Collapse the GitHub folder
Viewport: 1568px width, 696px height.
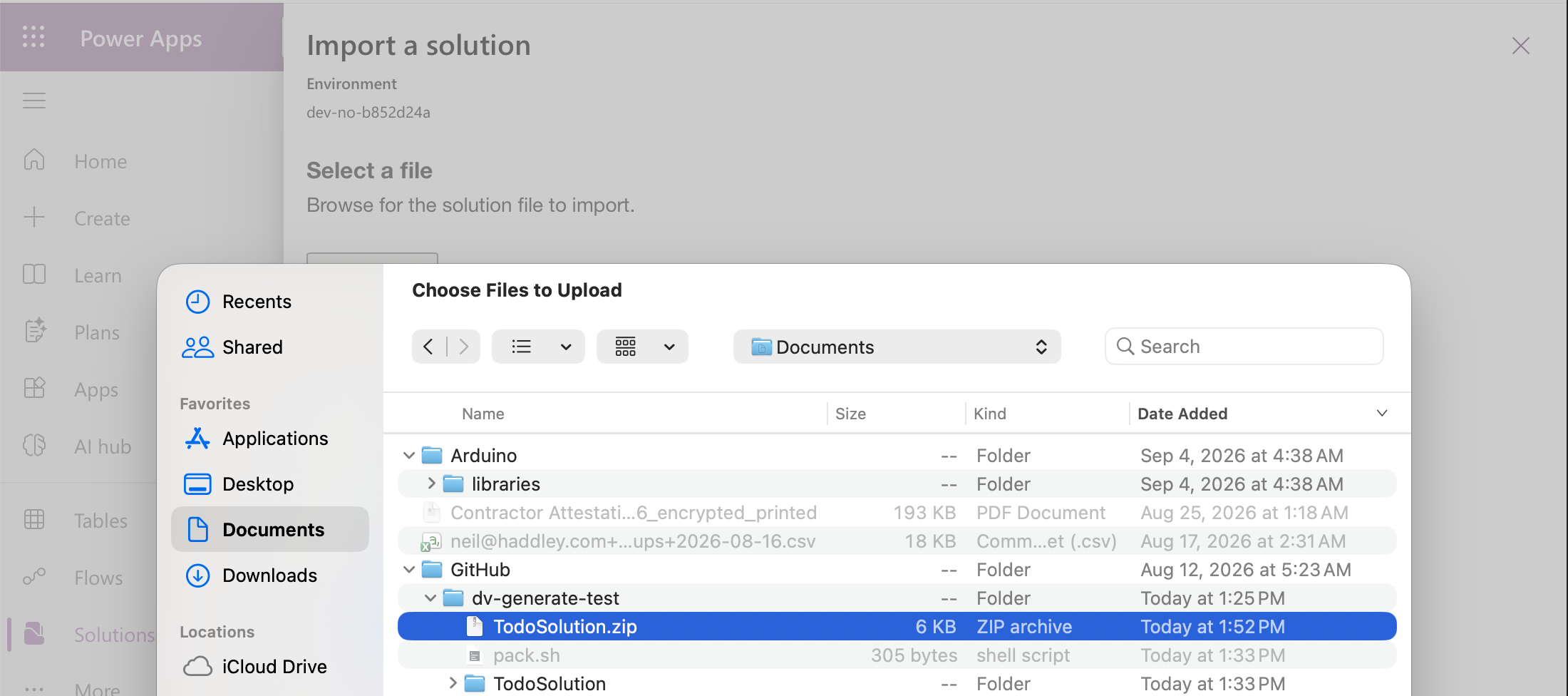tap(409, 569)
